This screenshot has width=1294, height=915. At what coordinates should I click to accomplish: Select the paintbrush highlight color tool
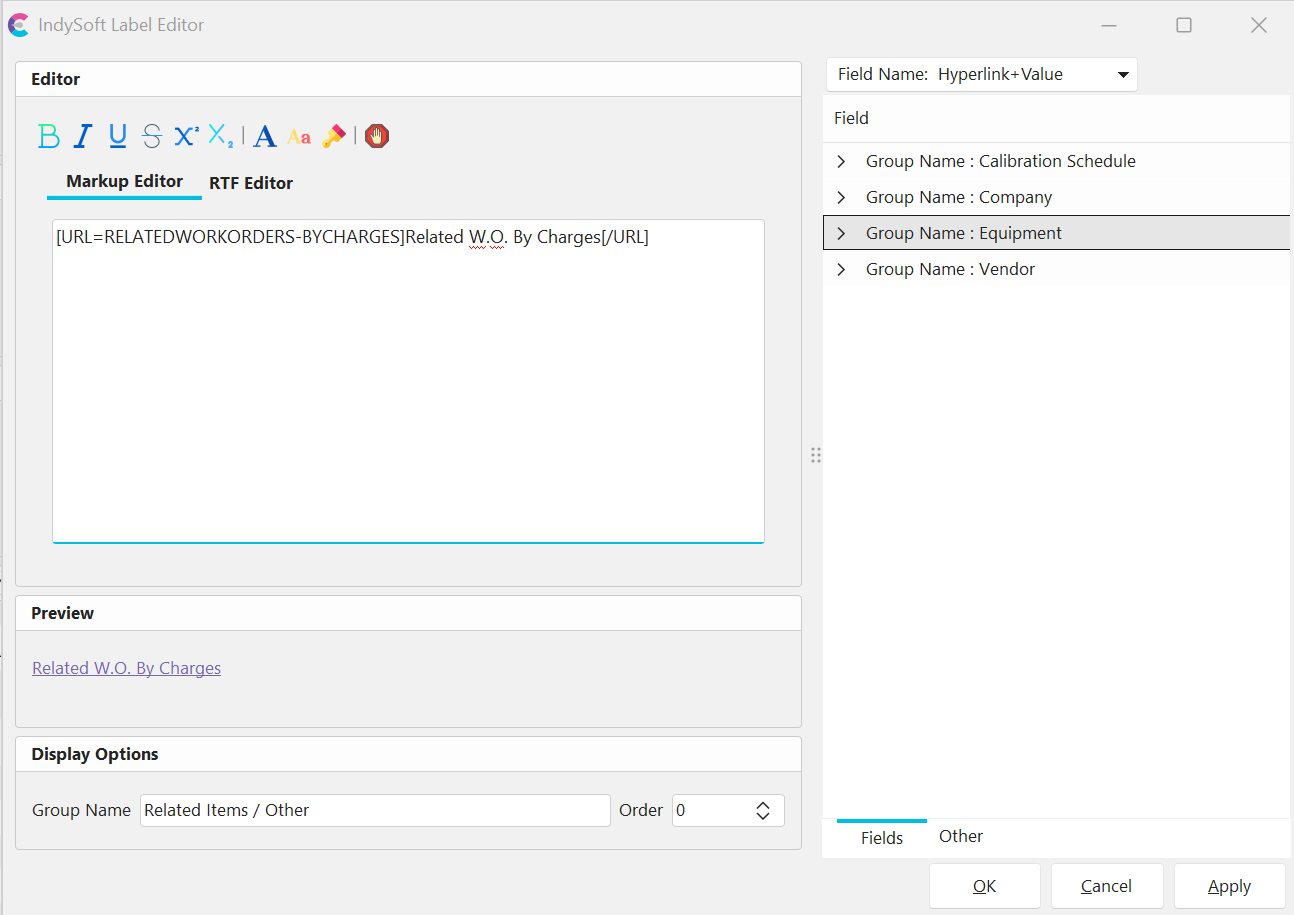tap(334, 136)
